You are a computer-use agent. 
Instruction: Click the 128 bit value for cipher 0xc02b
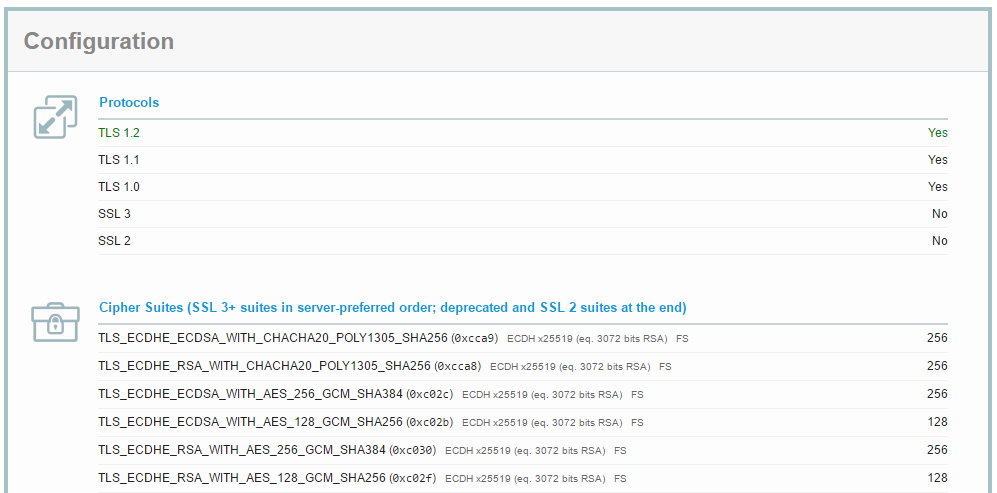pos(937,422)
